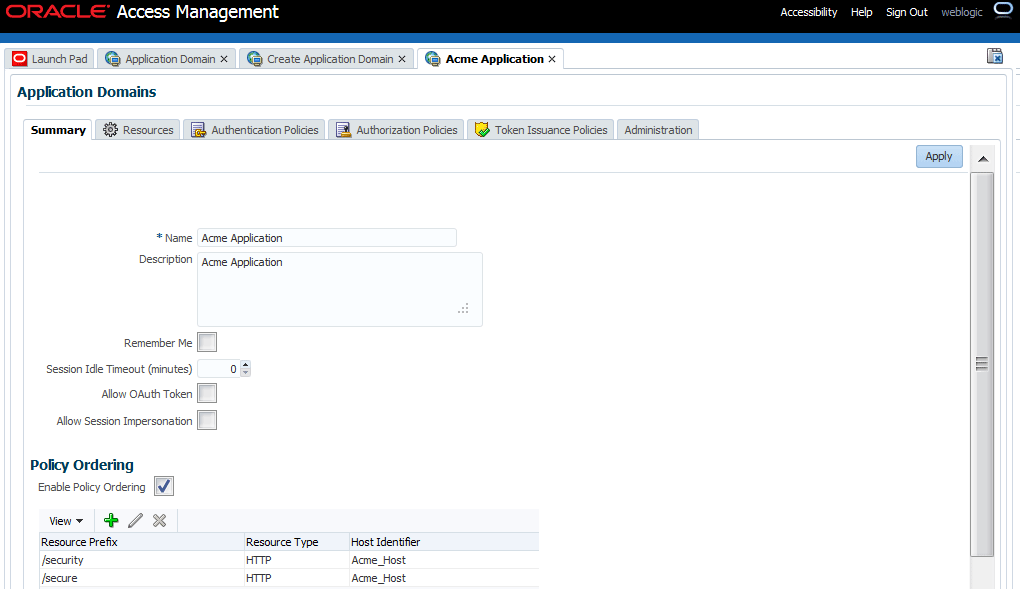Open the Authorization Policies subtab
The image size is (1020, 589).
396,130
